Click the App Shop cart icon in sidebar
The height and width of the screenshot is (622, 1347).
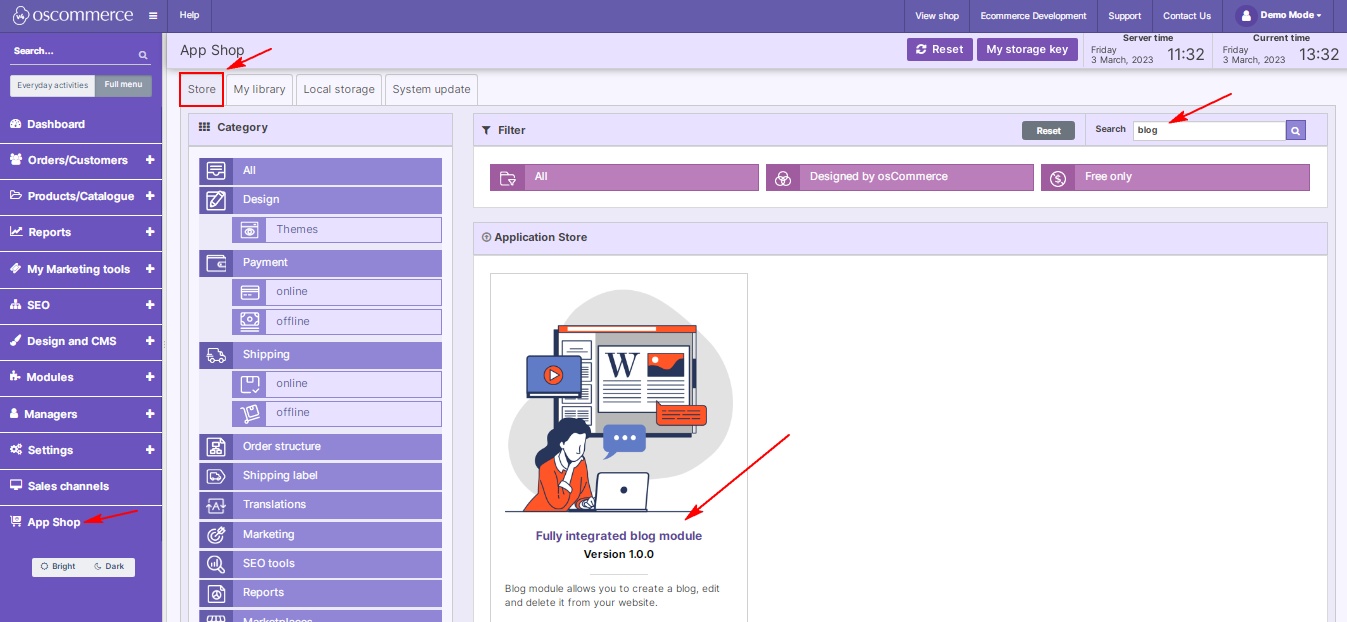tap(16, 522)
